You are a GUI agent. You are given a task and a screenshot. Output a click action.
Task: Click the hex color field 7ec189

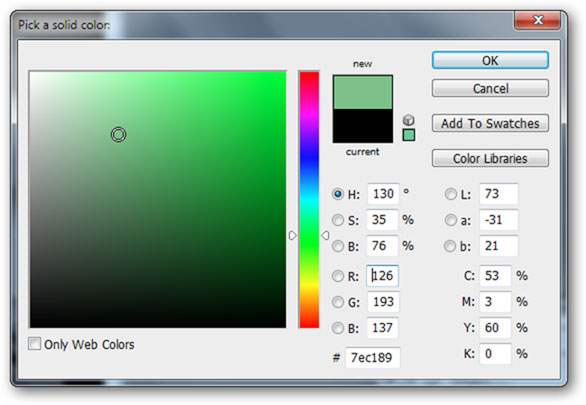[x=373, y=358]
